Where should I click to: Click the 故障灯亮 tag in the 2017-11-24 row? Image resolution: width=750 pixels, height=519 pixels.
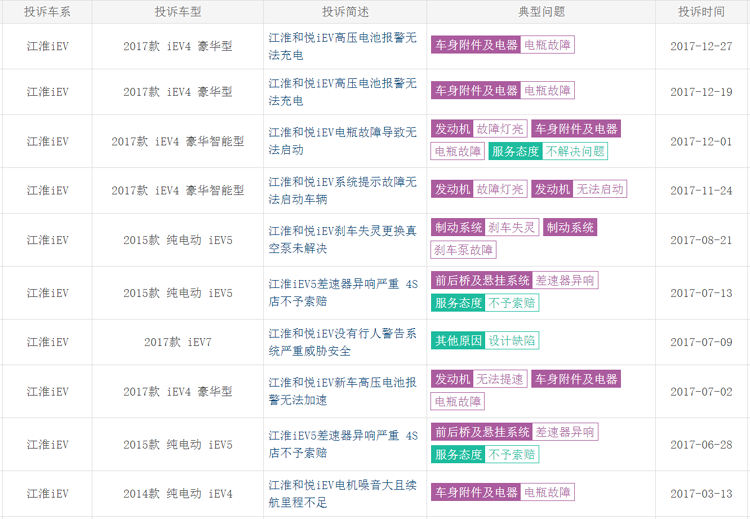pos(500,189)
